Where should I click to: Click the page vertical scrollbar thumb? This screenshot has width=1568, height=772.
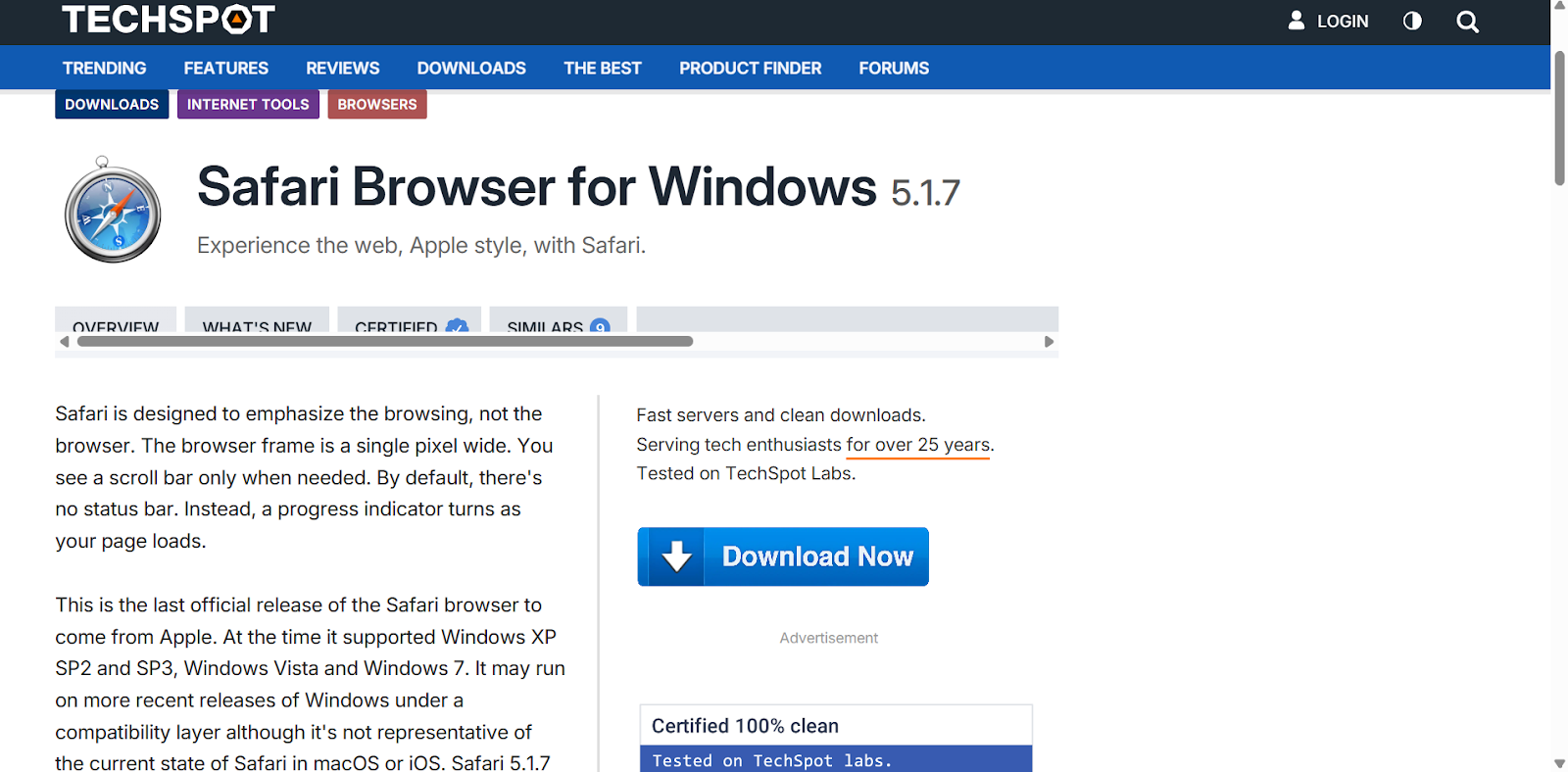[1559, 118]
